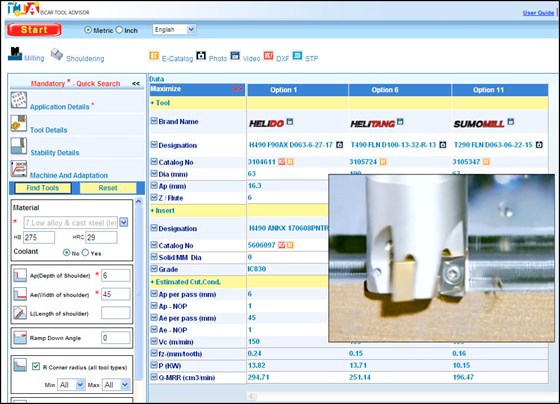Screen dimensions: 560x404
Task: Click photo icon beside H490 F90AX designation
Action: coord(340,145)
